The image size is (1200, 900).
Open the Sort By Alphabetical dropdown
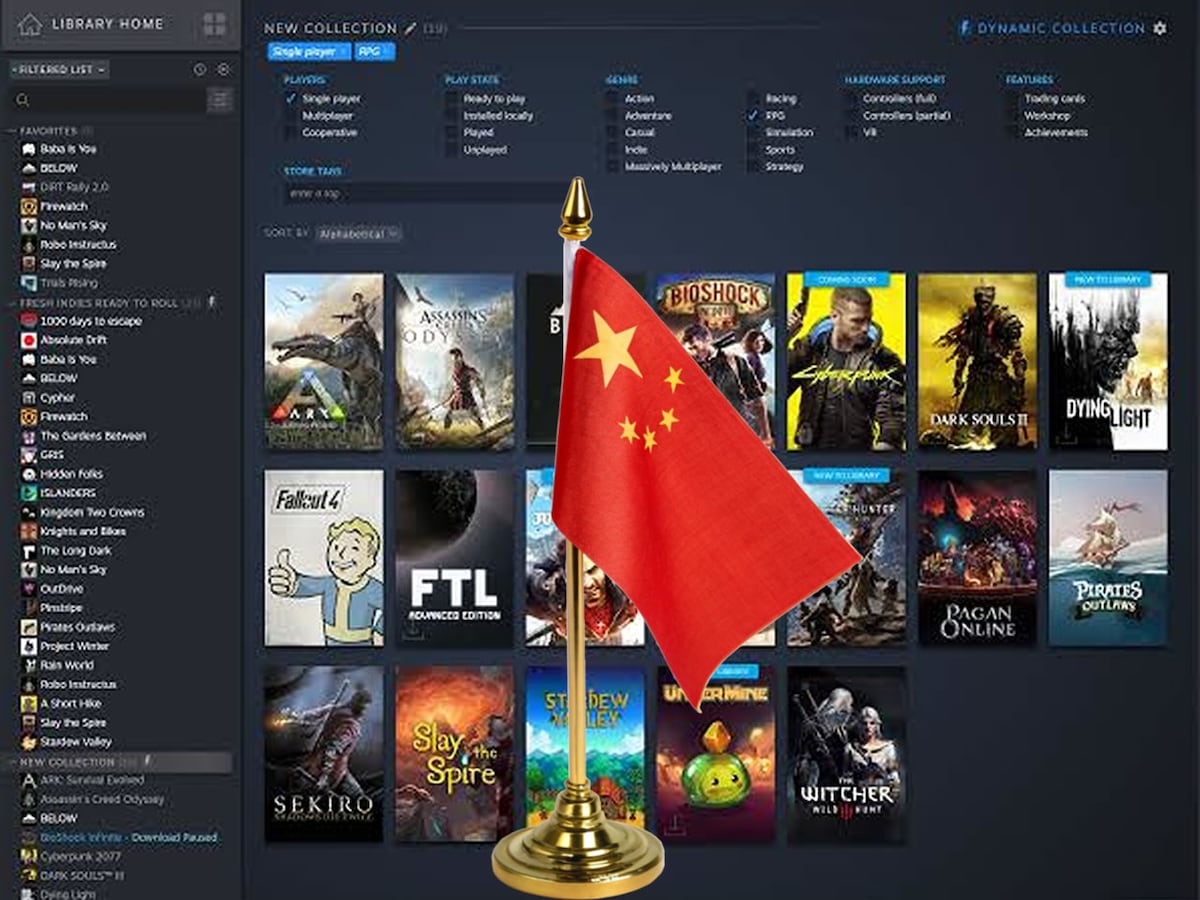point(359,233)
